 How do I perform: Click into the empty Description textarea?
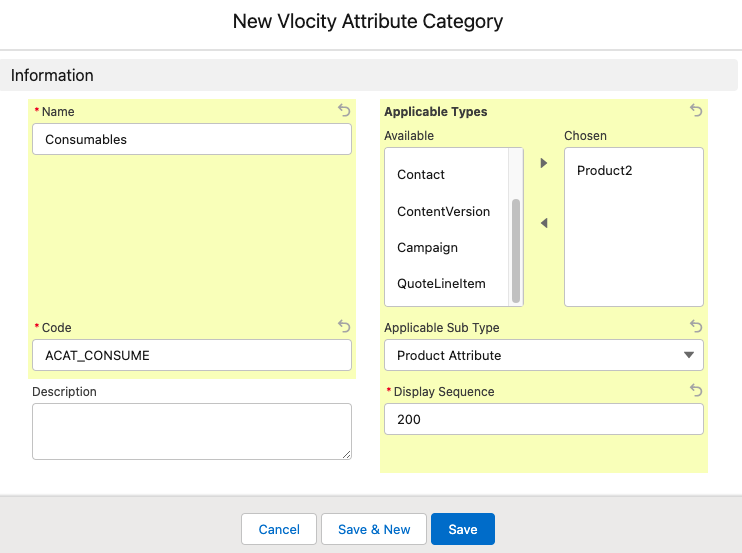coord(192,431)
